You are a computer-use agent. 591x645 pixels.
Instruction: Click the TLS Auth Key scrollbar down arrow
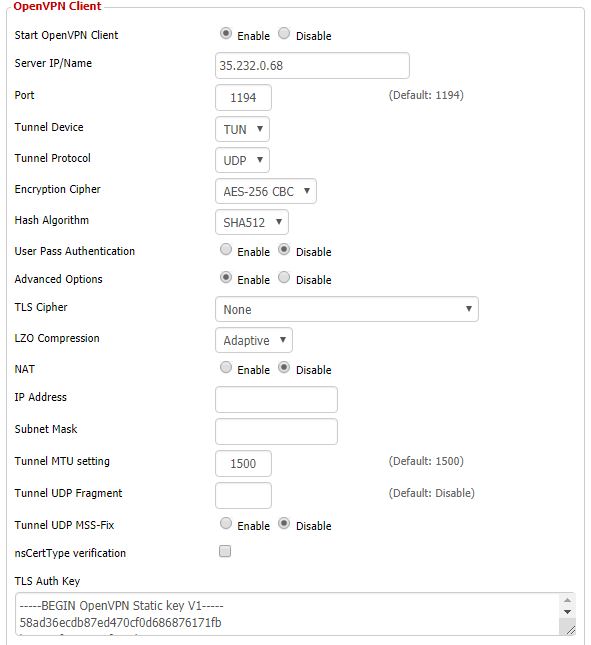(568, 612)
